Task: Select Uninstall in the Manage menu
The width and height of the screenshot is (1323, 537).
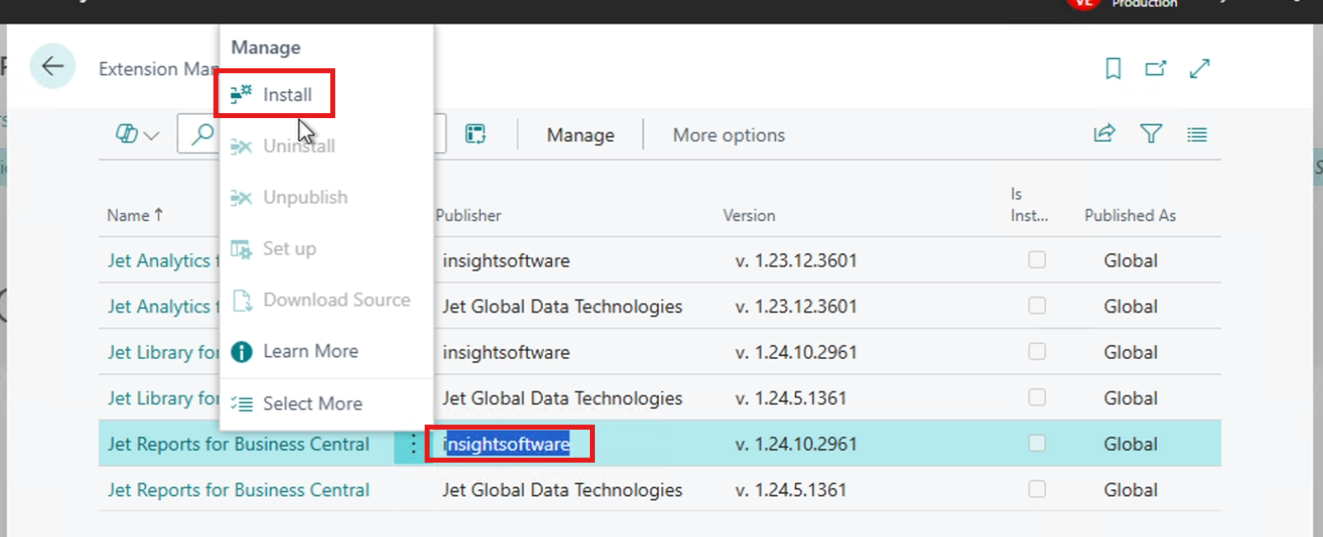Action: [284, 146]
